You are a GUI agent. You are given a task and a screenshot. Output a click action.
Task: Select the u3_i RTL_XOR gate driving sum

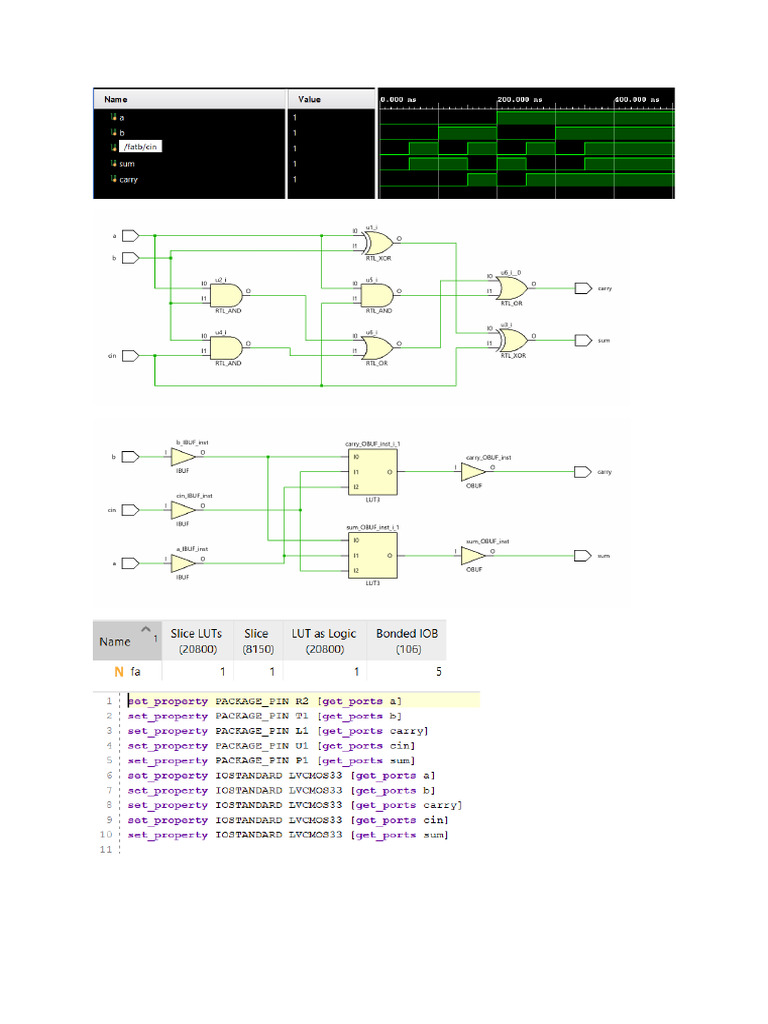(x=512, y=340)
